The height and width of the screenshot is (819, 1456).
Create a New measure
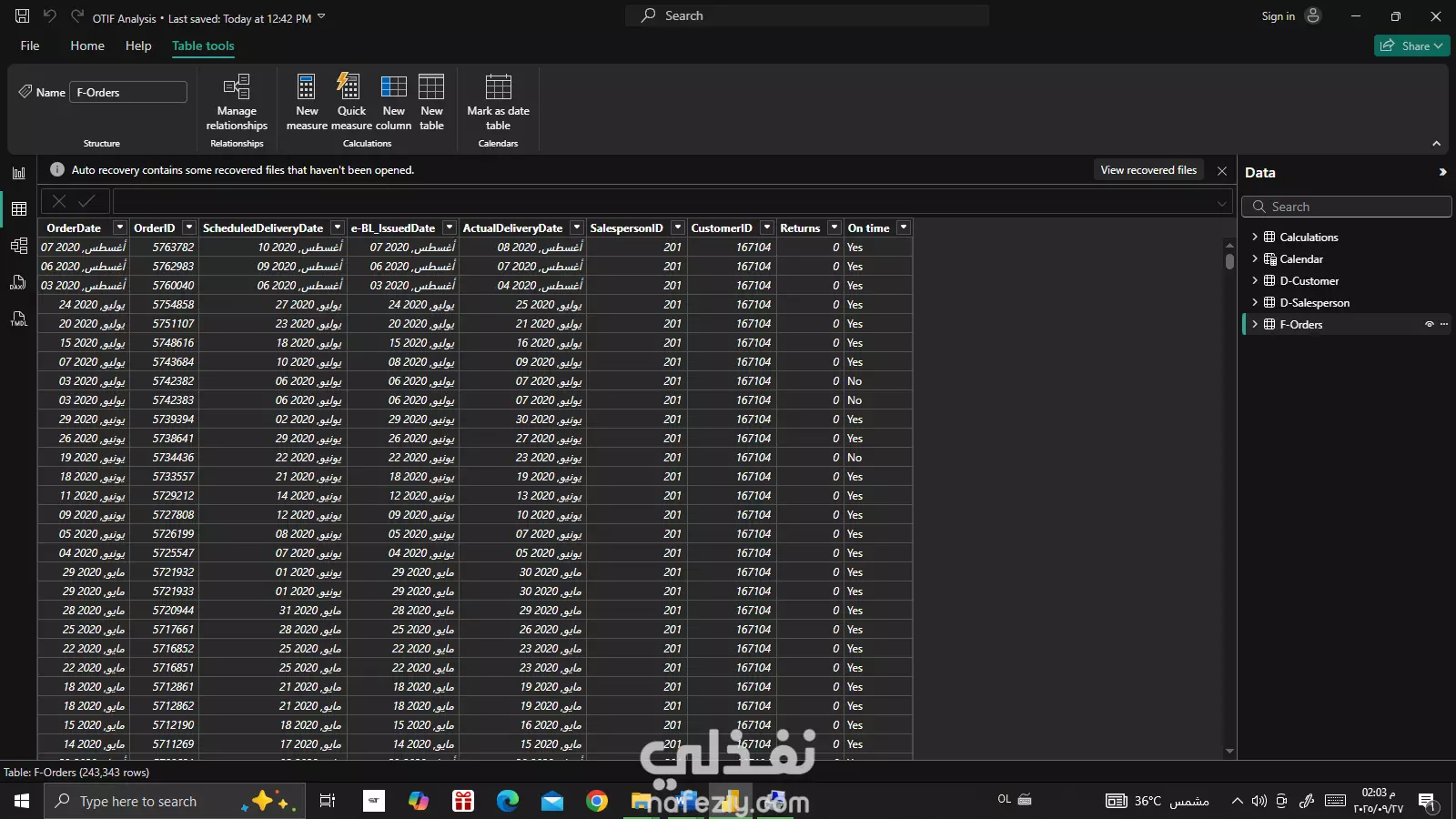pos(307,102)
